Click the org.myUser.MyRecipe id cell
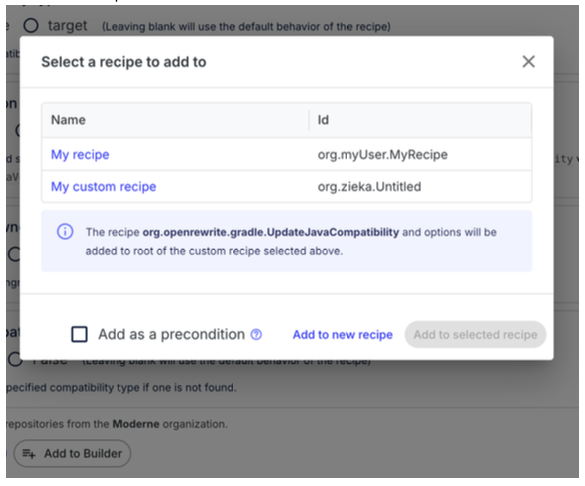This screenshot has height=486, width=585. pyautogui.click(x=382, y=154)
